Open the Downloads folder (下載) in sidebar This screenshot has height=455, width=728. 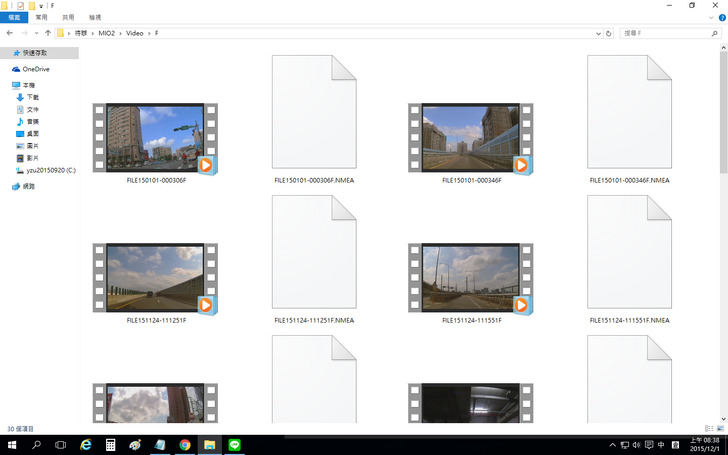click(33, 97)
